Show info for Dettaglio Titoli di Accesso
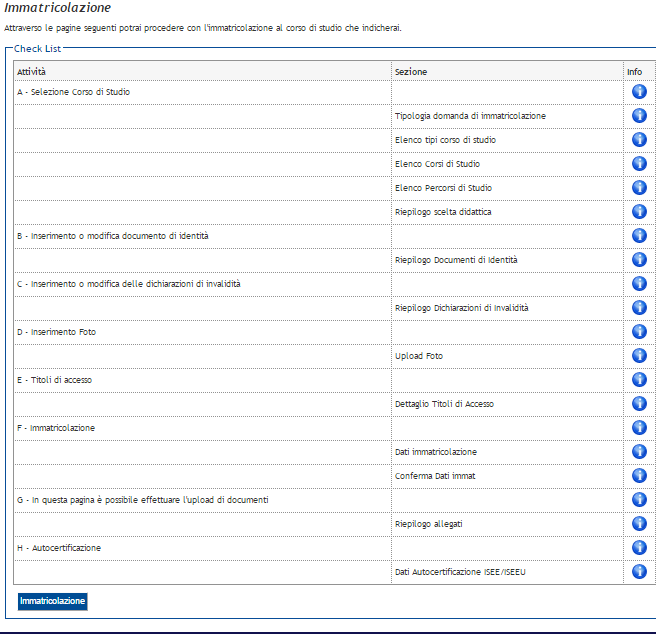656x634 pixels. (639, 403)
